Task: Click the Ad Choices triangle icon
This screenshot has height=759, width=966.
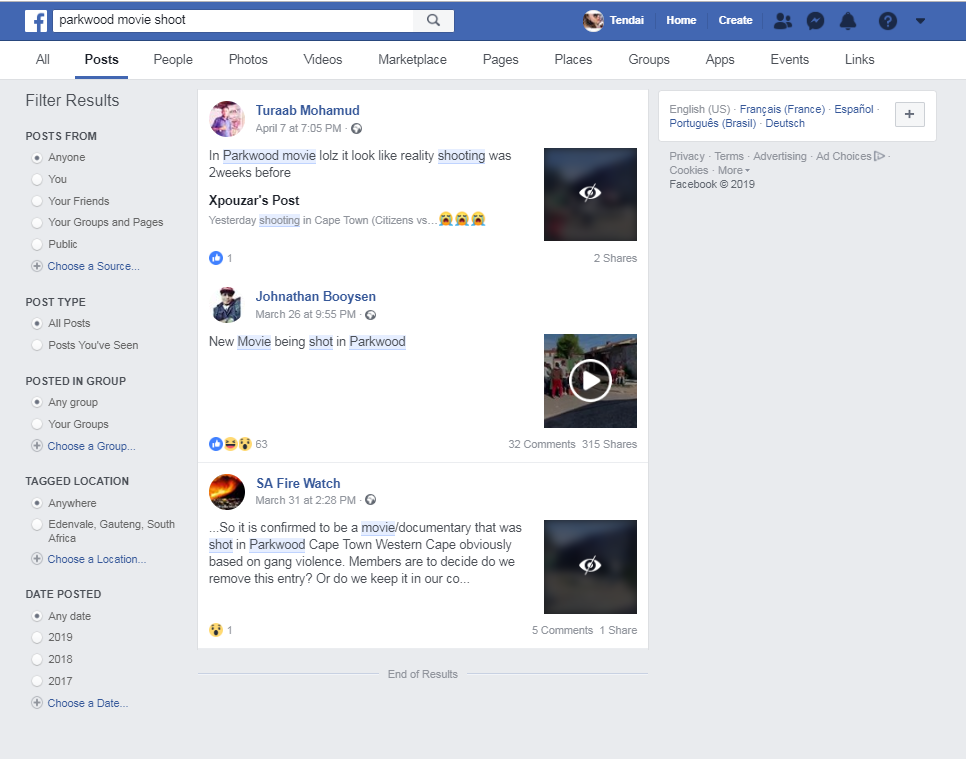Action: 880,156
